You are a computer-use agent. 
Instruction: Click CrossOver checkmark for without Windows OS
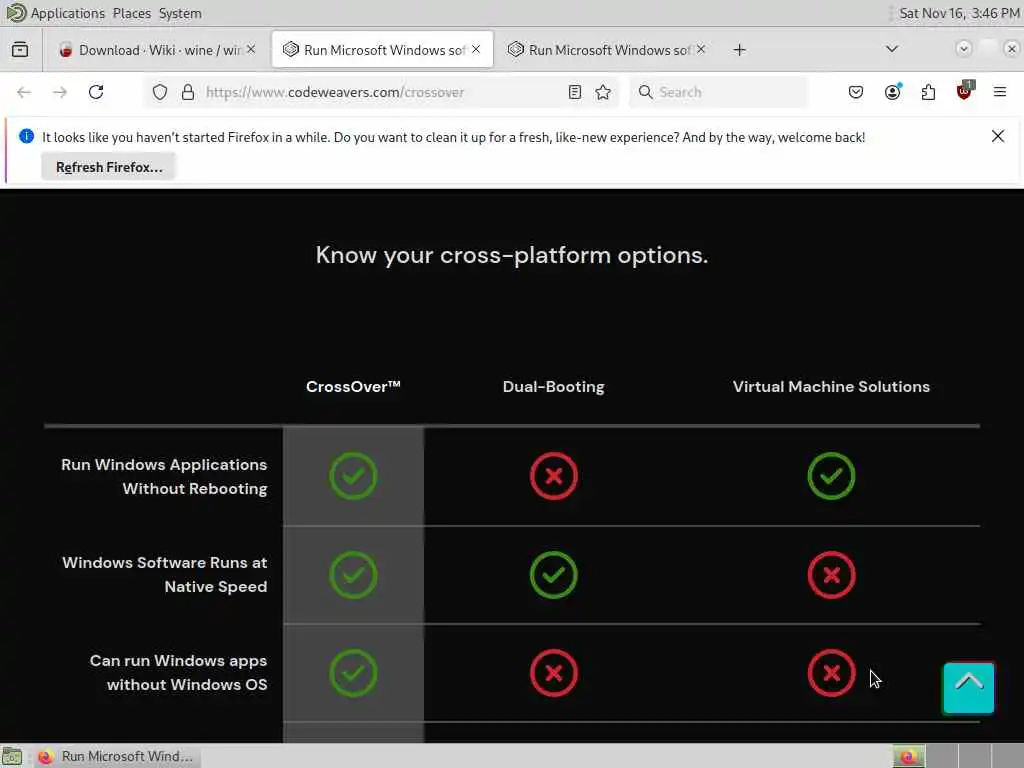tap(353, 673)
